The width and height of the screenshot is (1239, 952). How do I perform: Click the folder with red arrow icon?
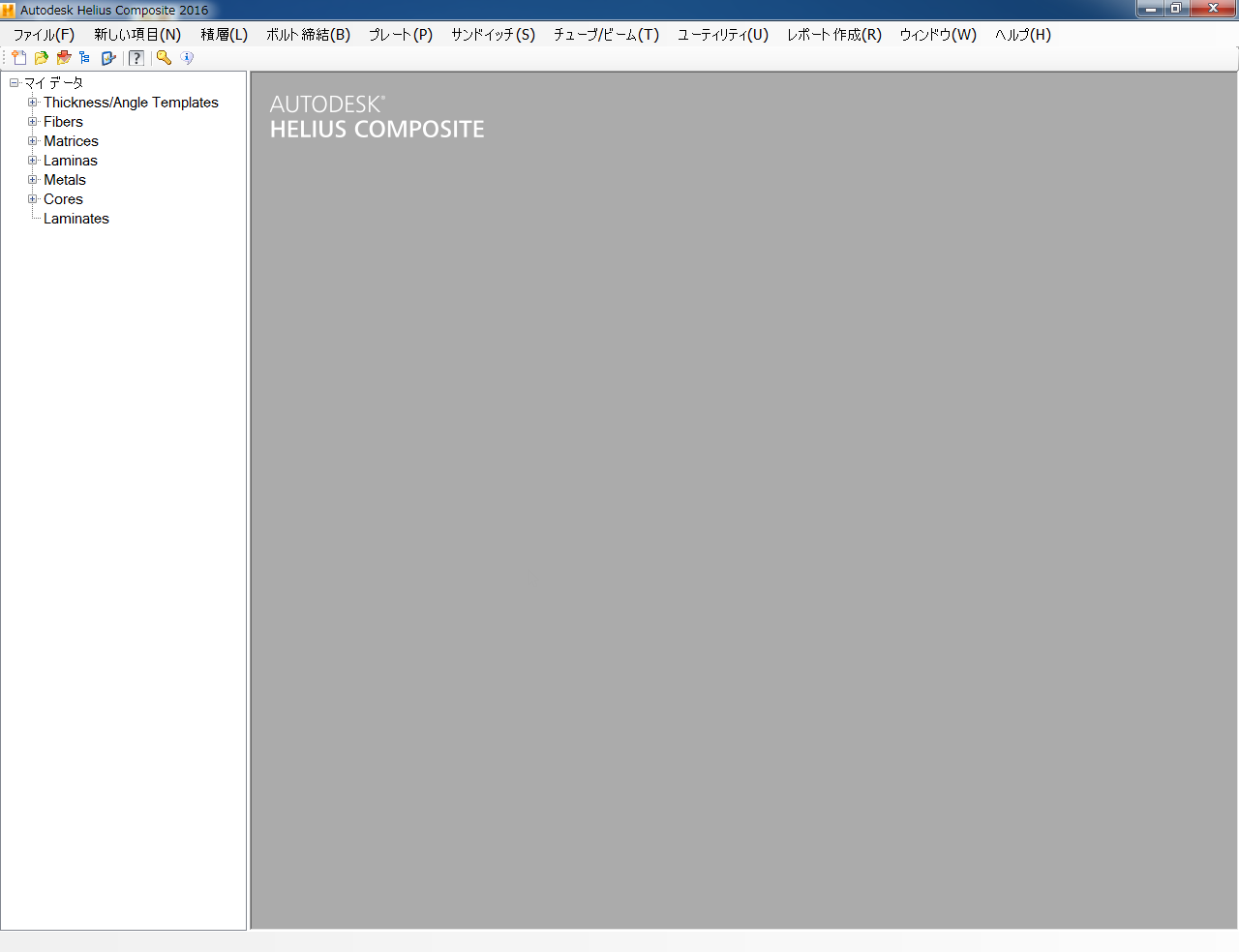(64, 58)
